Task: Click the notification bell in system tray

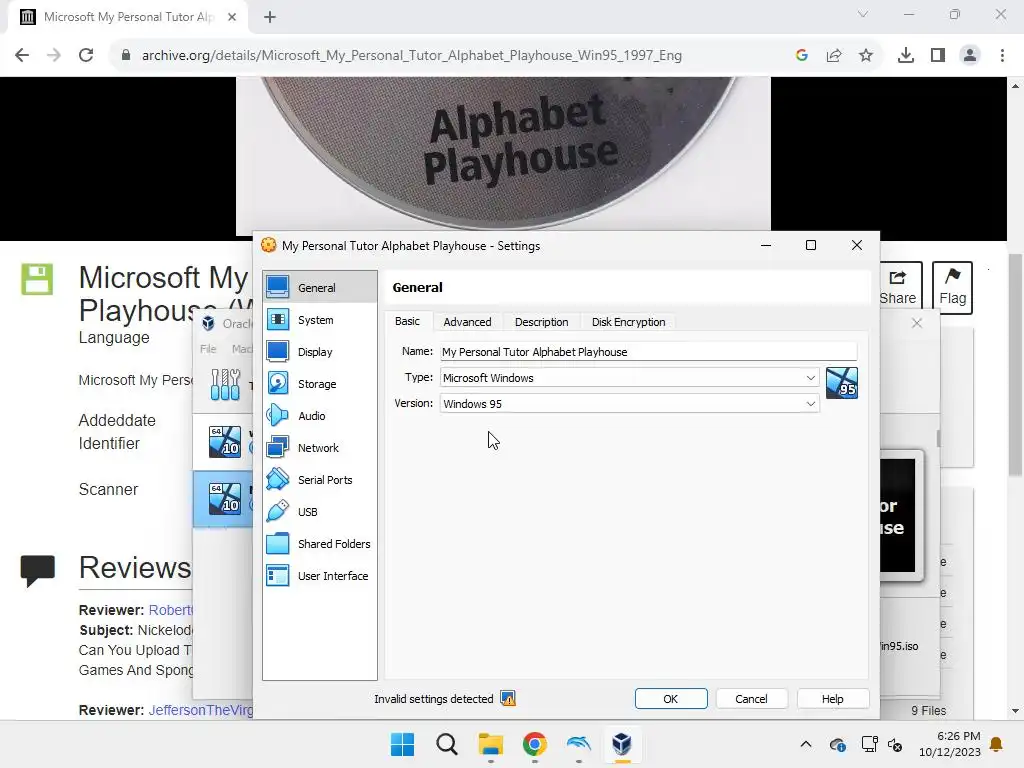Action: pyautogui.click(x=997, y=744)
